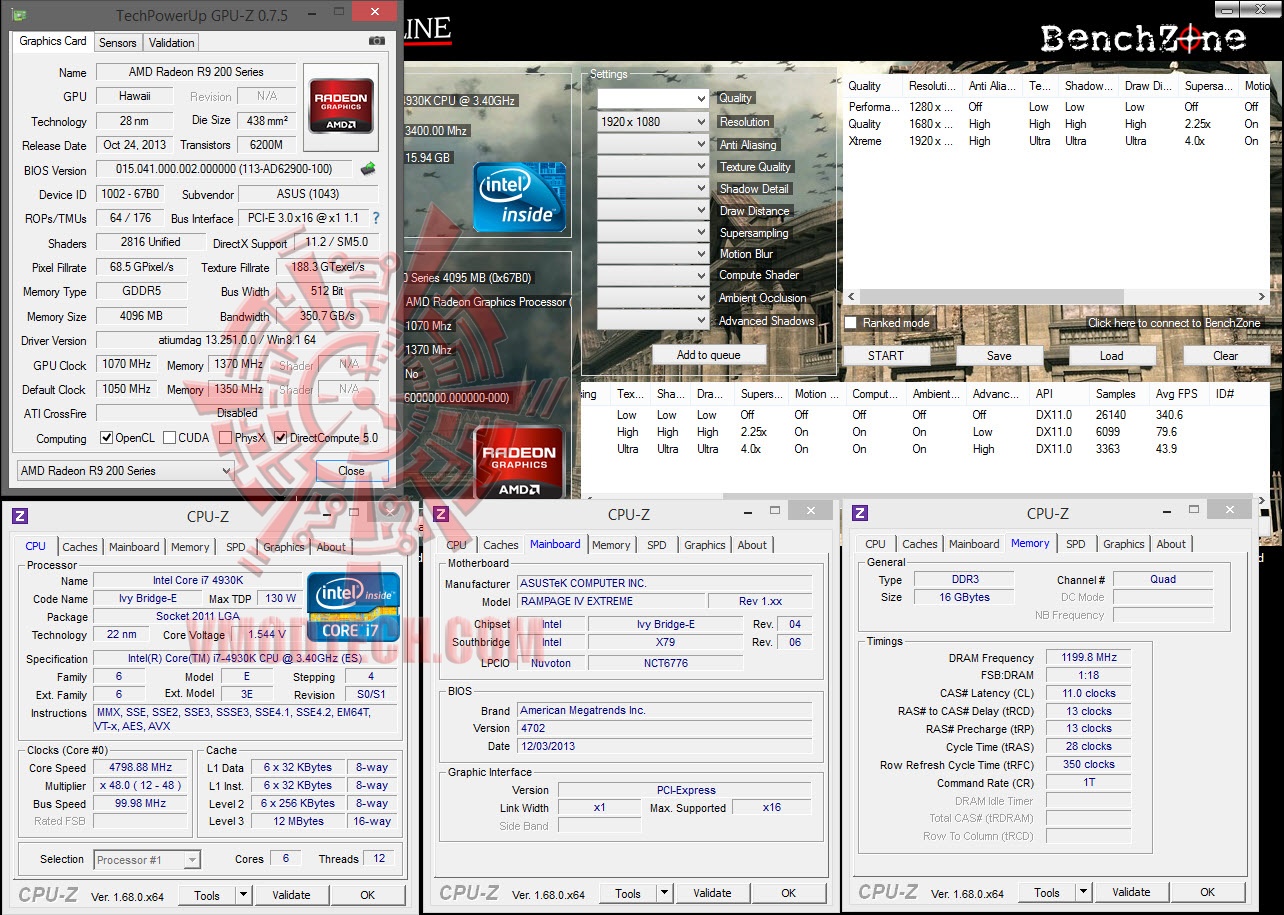Expand the Anti Aliasing dropdown
The image size is (1284, 915).
pyautogui.click(x=653, y=144)
